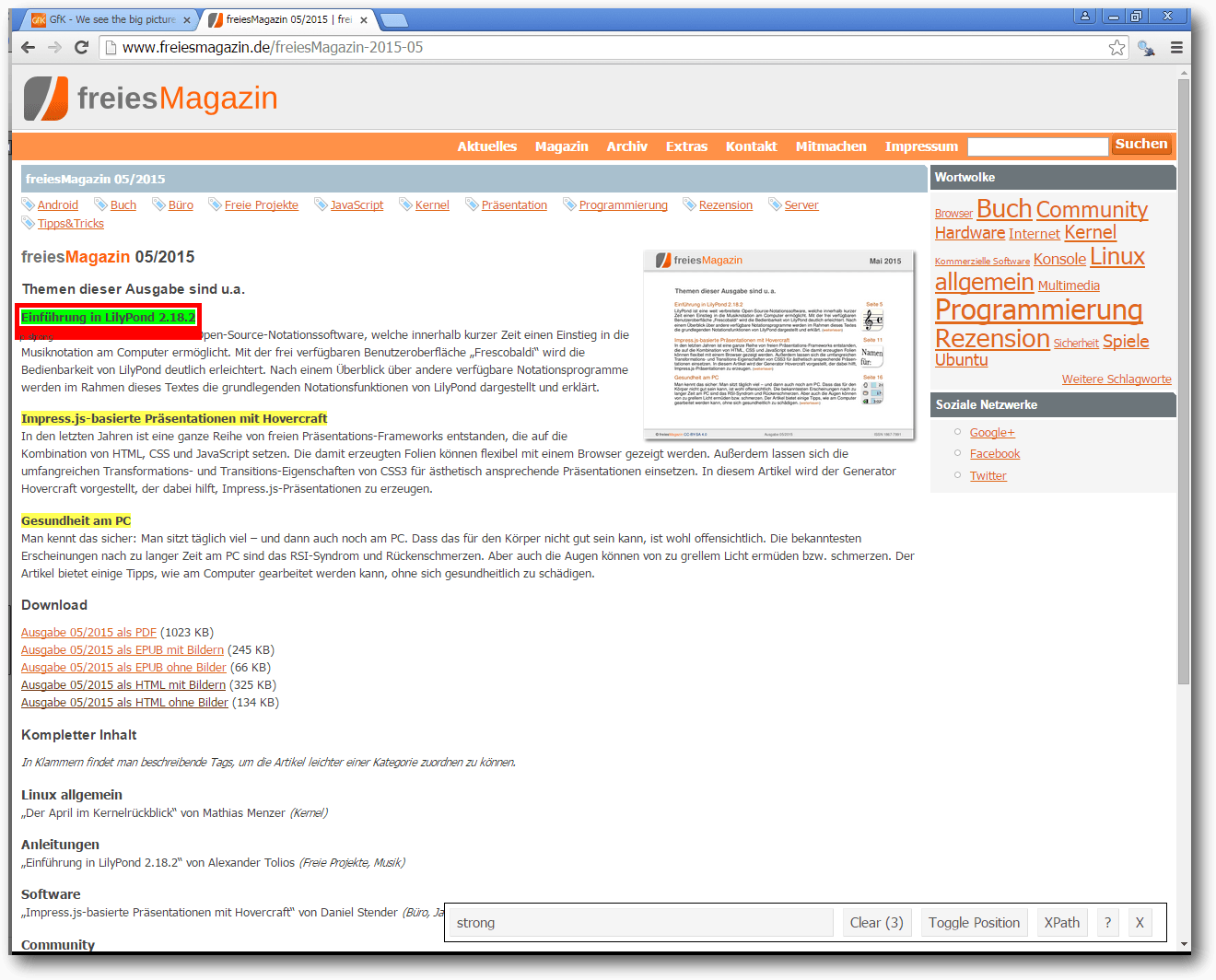Viewport: 1216px width, 980px height.
Task: Click the browser forward arrow
Action: coord(54,47)
